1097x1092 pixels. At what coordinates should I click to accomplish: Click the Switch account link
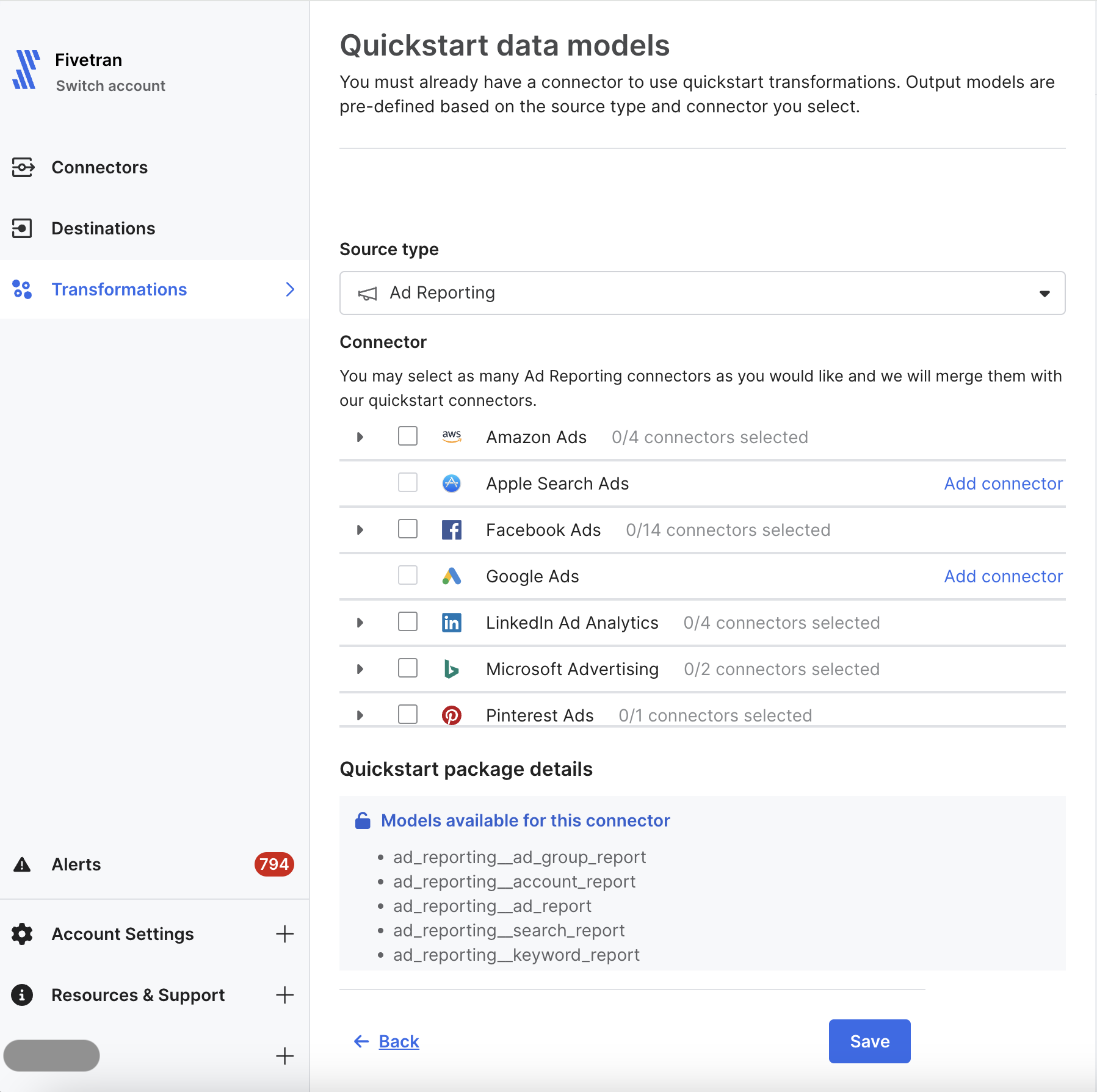click(x=110, y=86)
